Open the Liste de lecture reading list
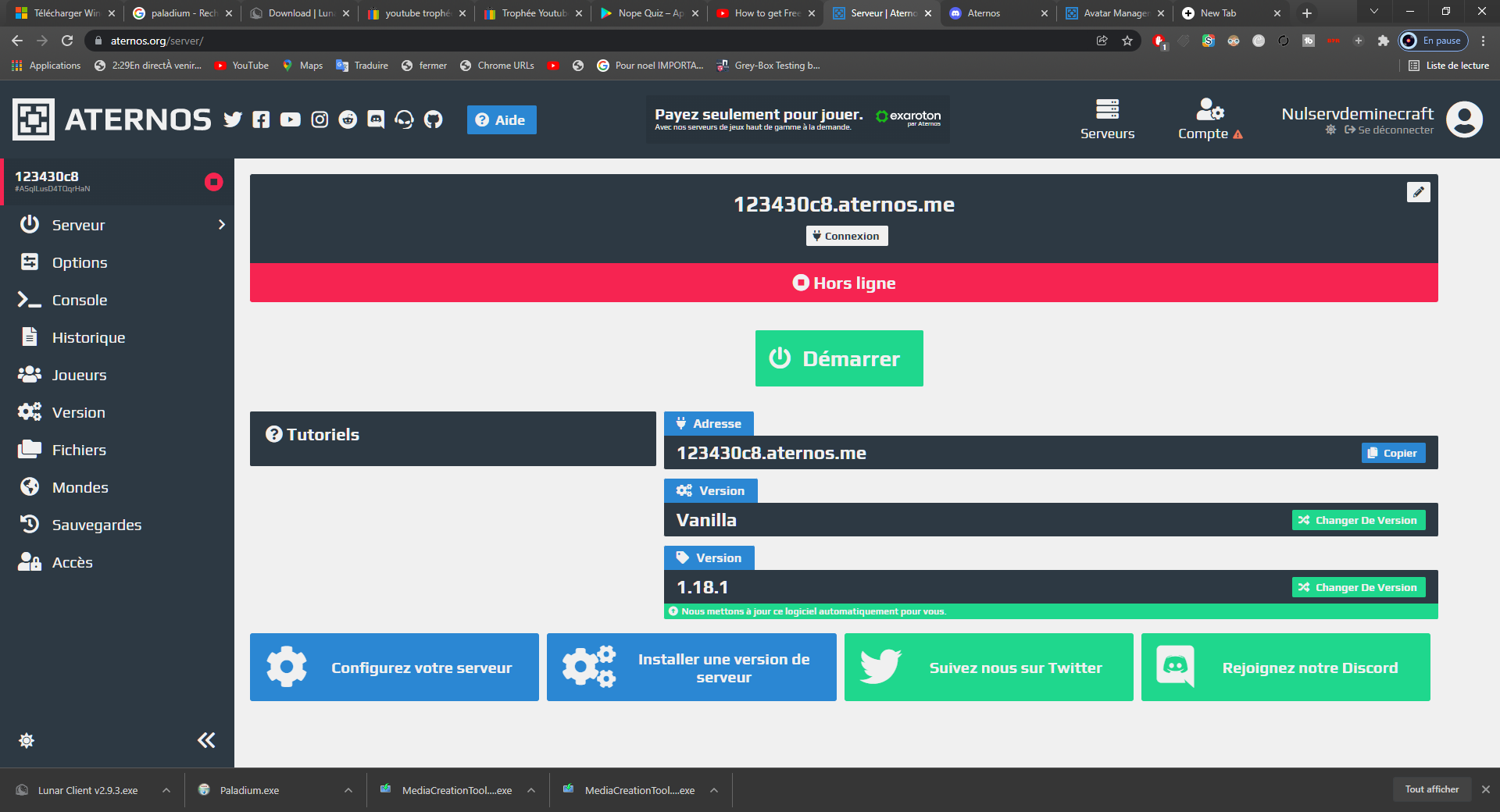Screen dimensions: 1500x812 tap(1448, 66)
